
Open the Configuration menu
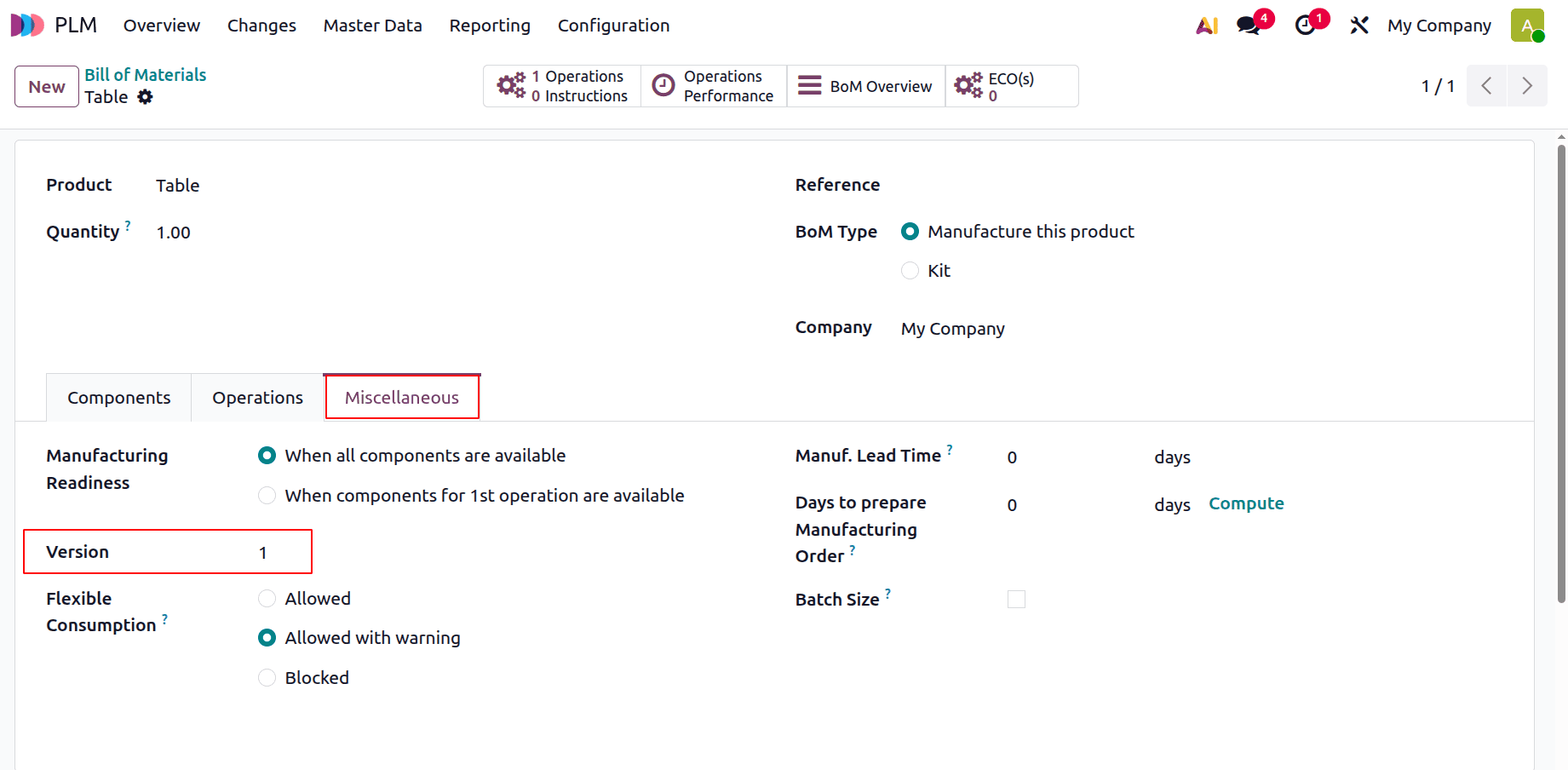pos(613,26)
